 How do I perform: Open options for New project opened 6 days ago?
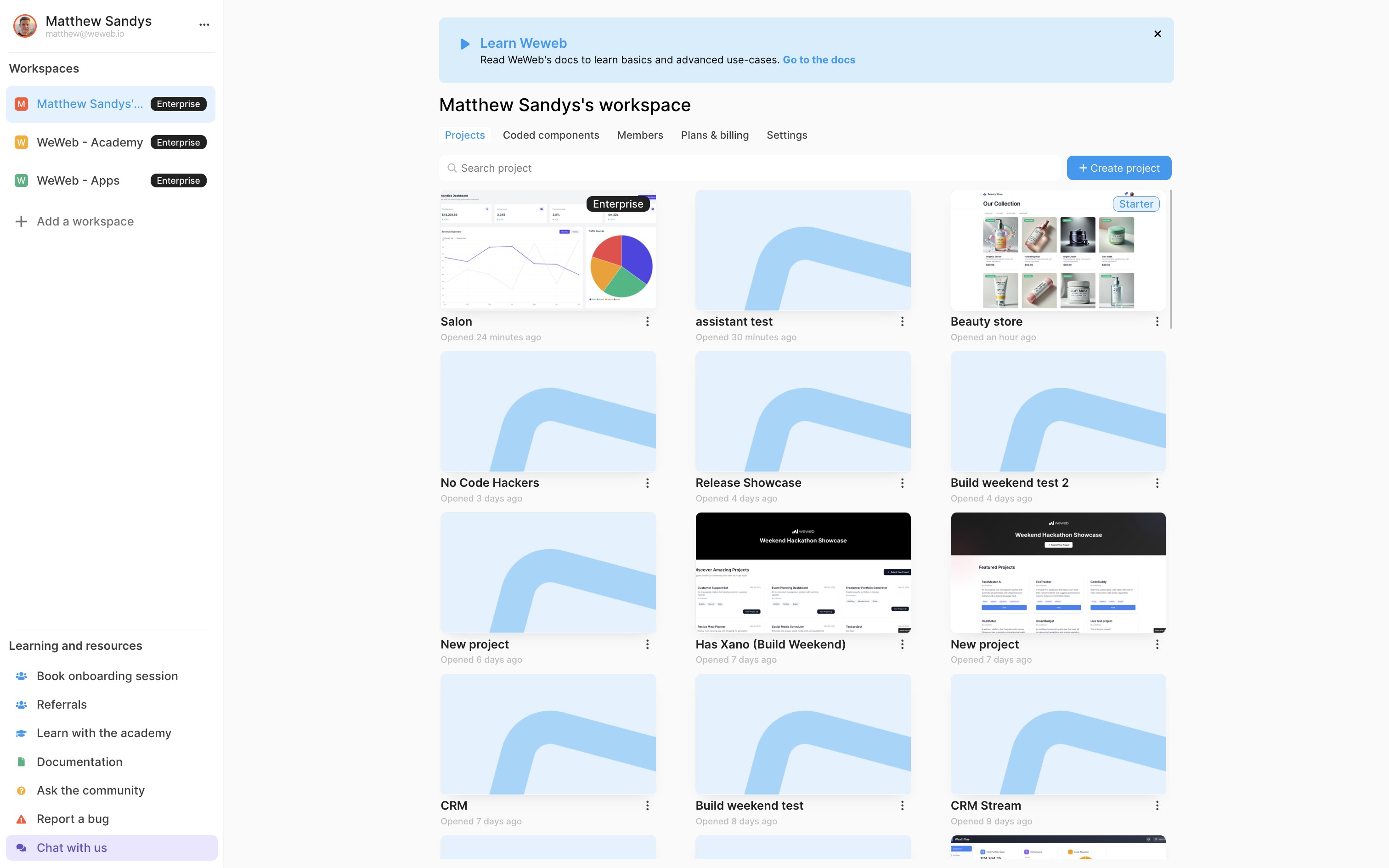(647, 644)
